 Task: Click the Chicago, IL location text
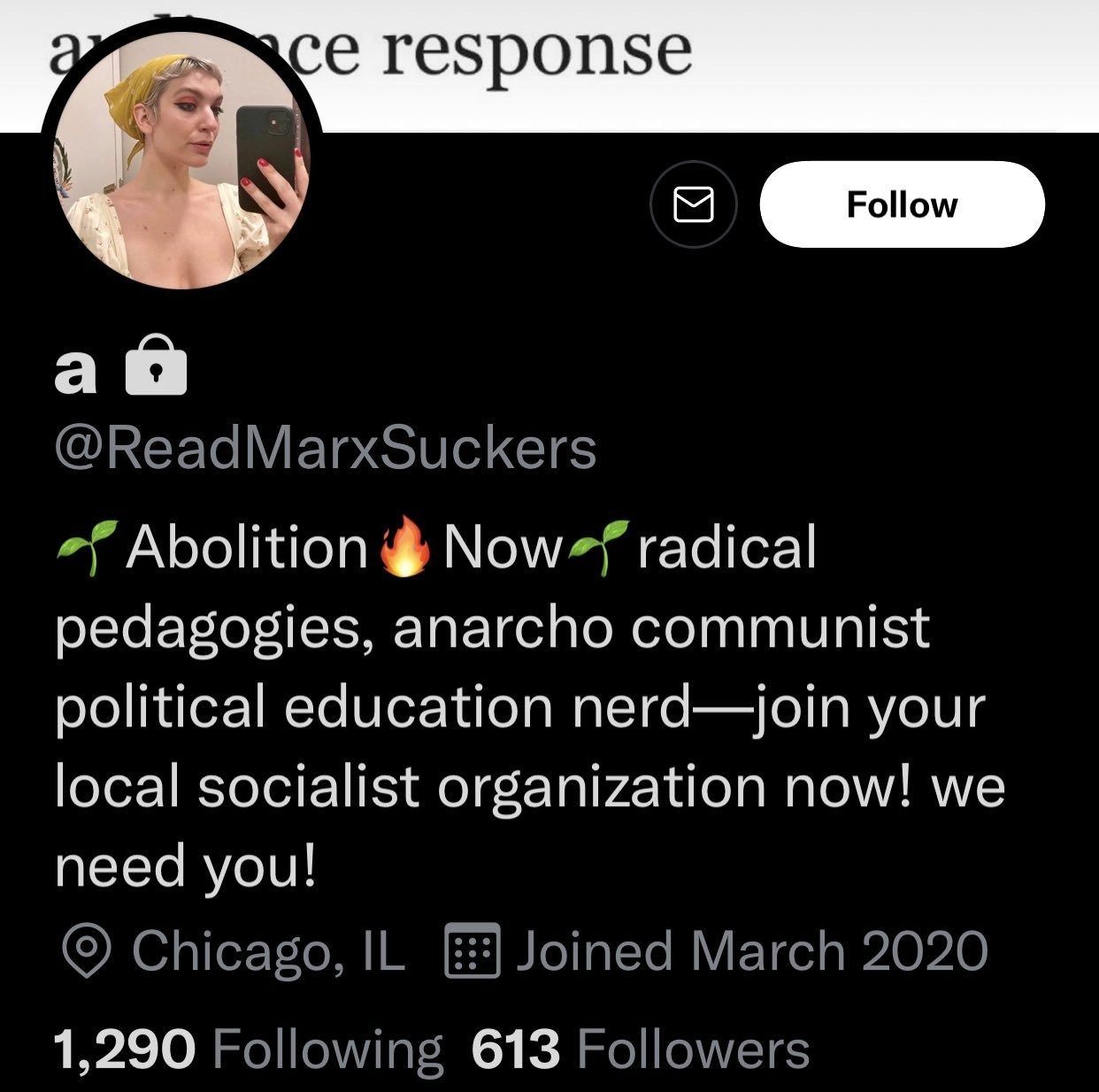pos(268,951)
